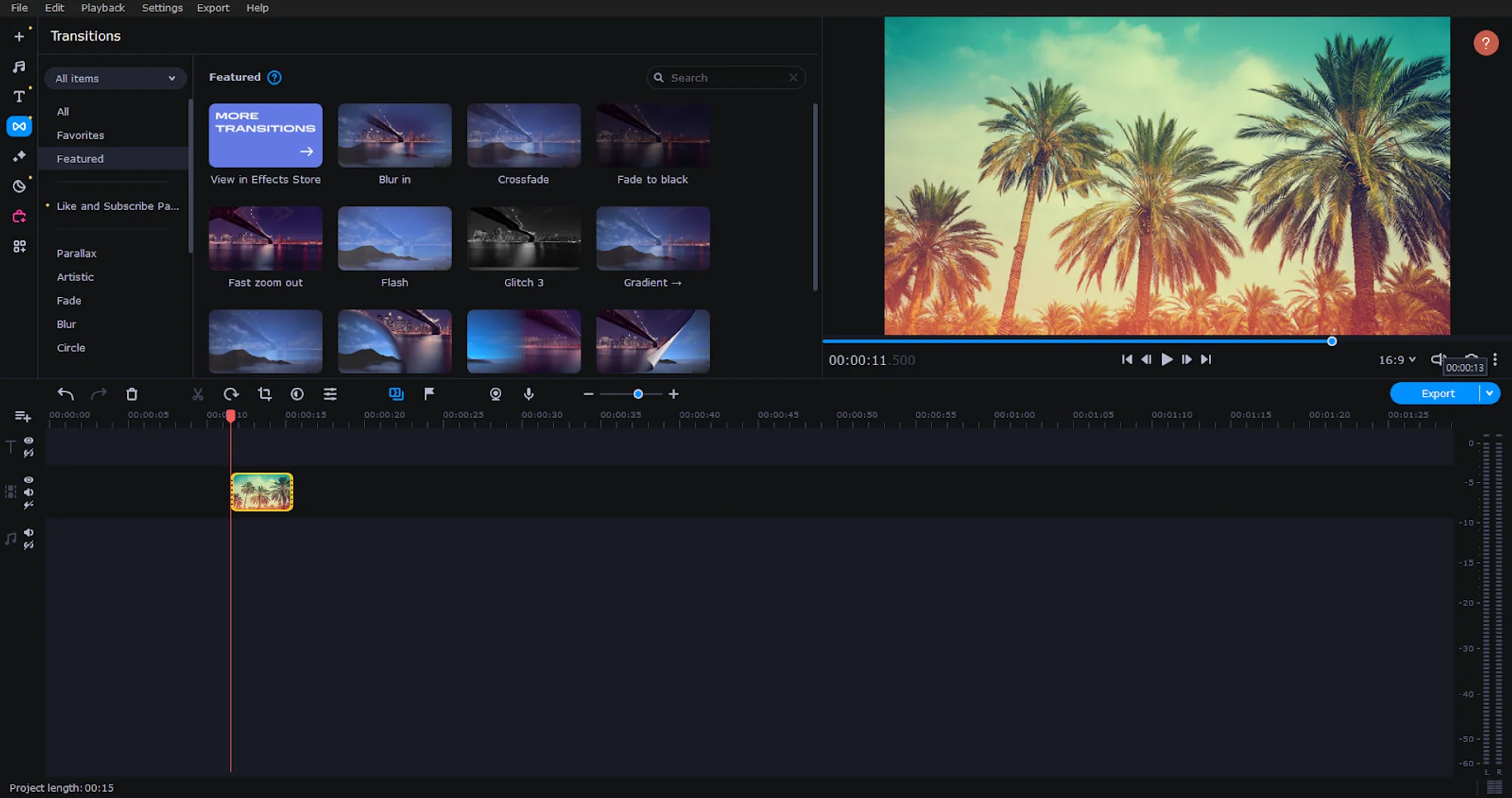This screenshot has height=798, width=1512.
Task: Expand the All items dropdown
Action: pos(115,79)
